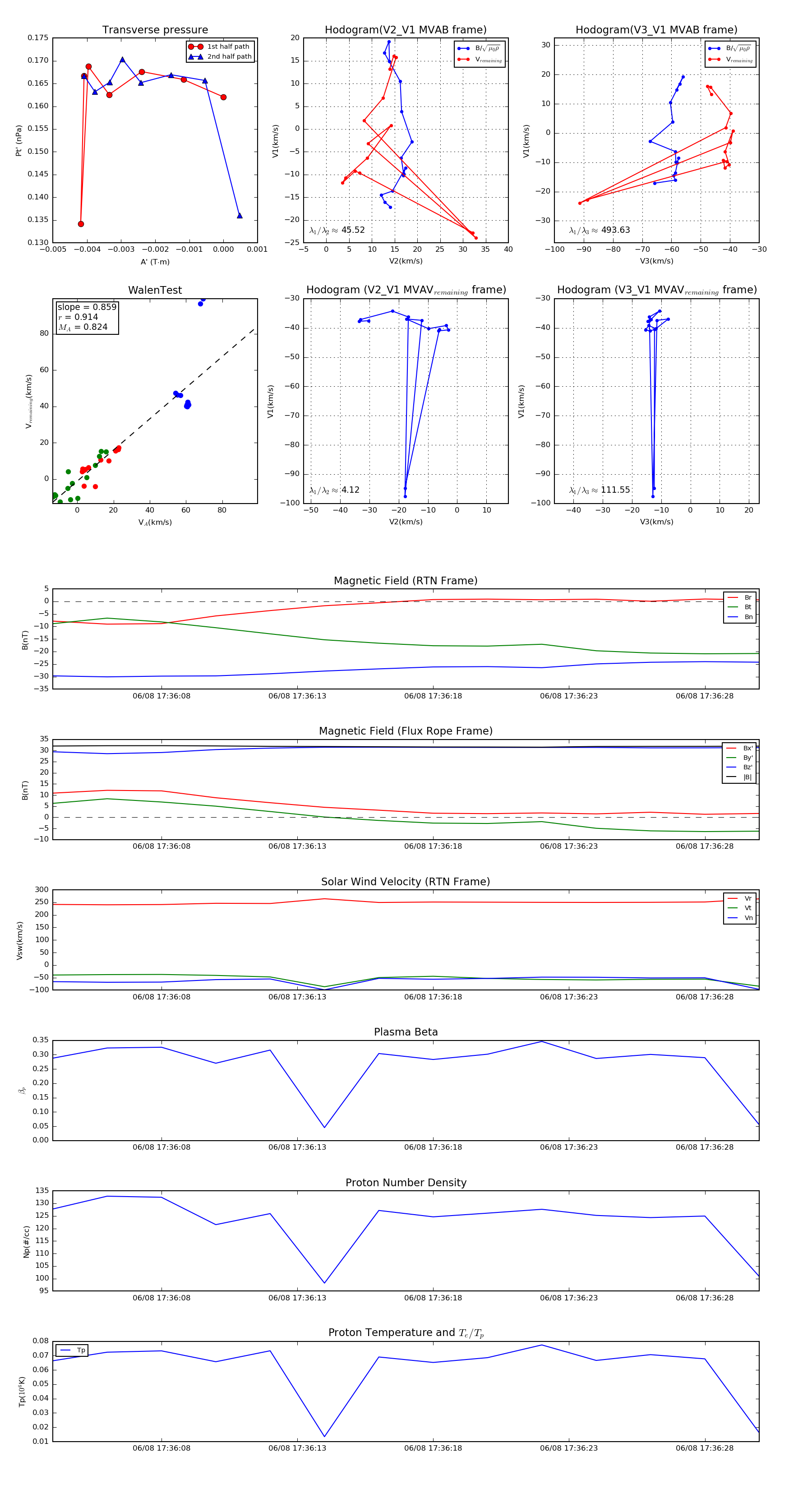The height and width of the screenshot is (1489, 812).
Task: Click the "Solar Wind Velocity (RTN Frame)" title
Action: 406,882
